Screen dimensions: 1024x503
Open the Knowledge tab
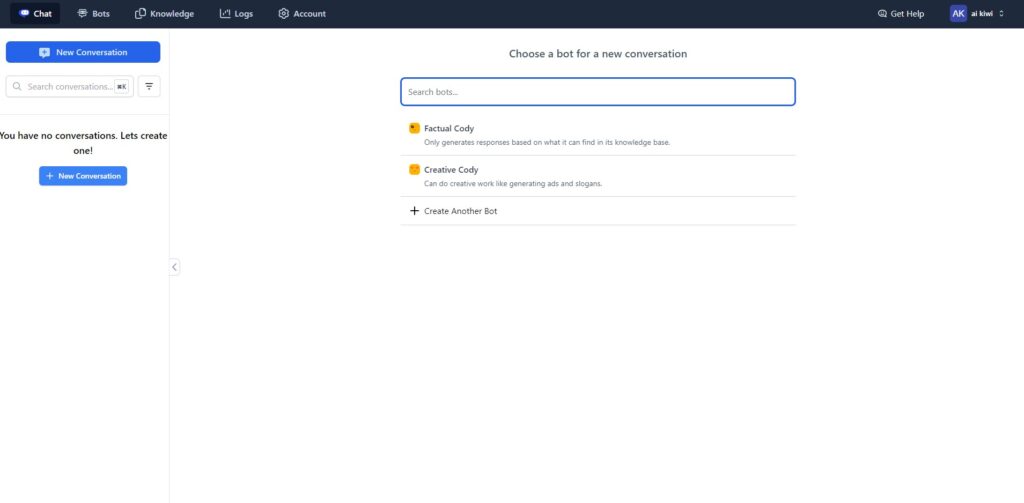click(x=165, y=13)
